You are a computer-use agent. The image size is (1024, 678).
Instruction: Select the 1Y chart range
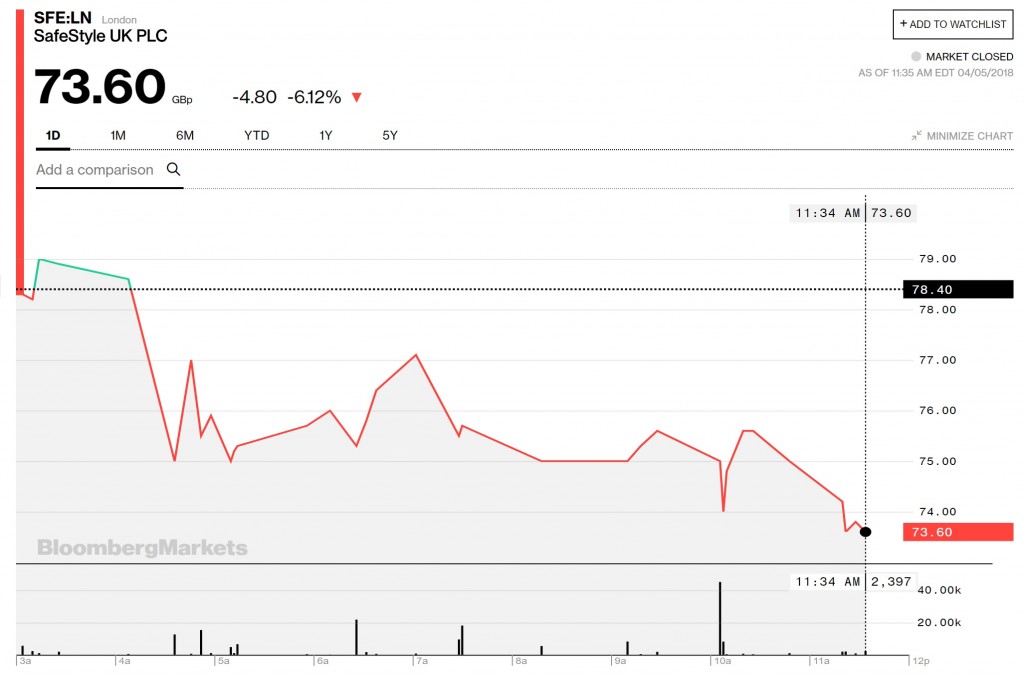pyautogui.click(x=326, y=135)
